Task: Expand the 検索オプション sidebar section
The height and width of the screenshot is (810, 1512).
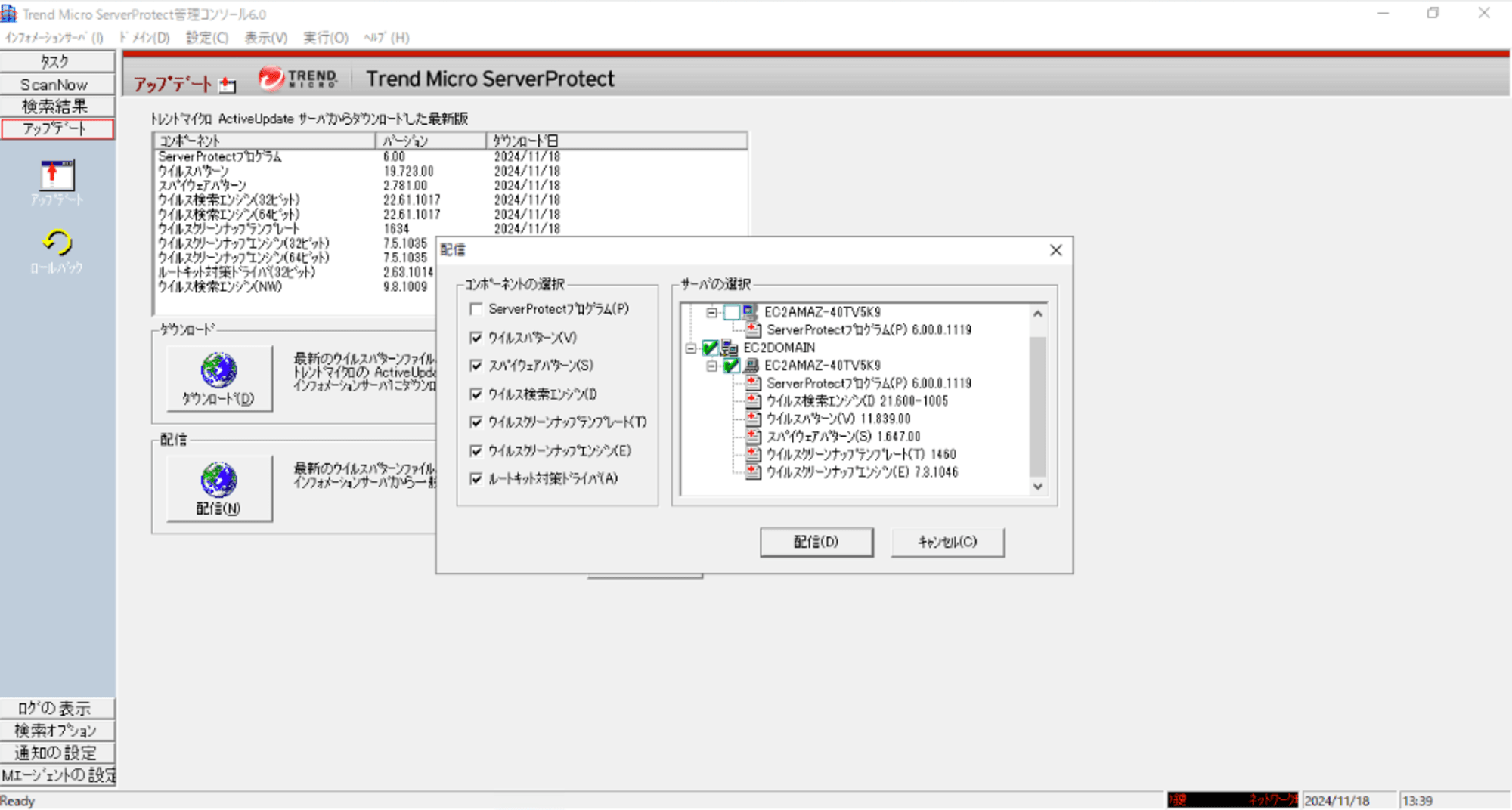Action: click(57, 731)
